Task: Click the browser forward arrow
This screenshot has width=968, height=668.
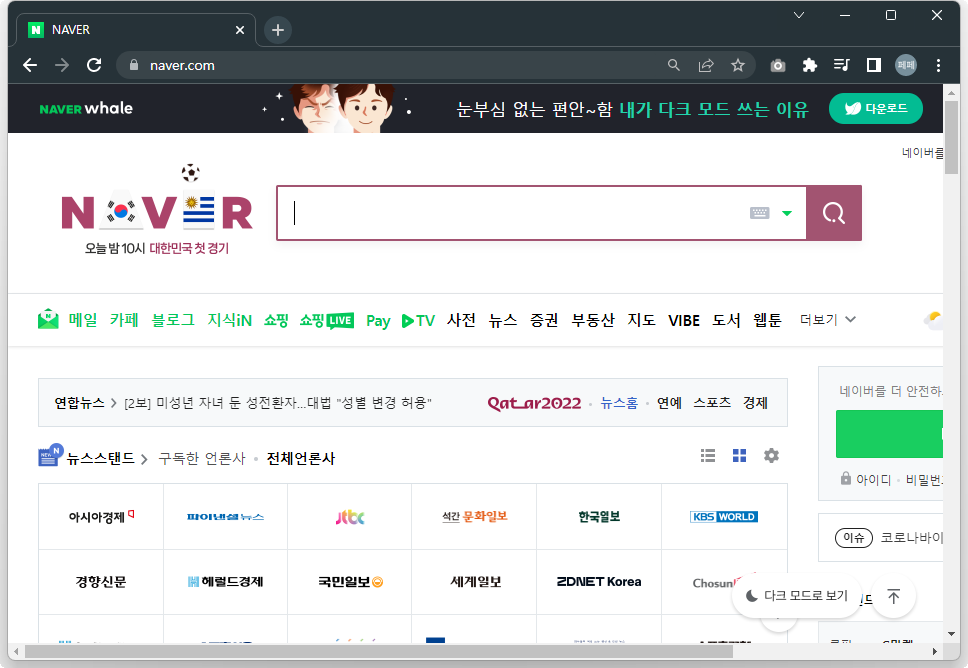Action: click(62, 65)
